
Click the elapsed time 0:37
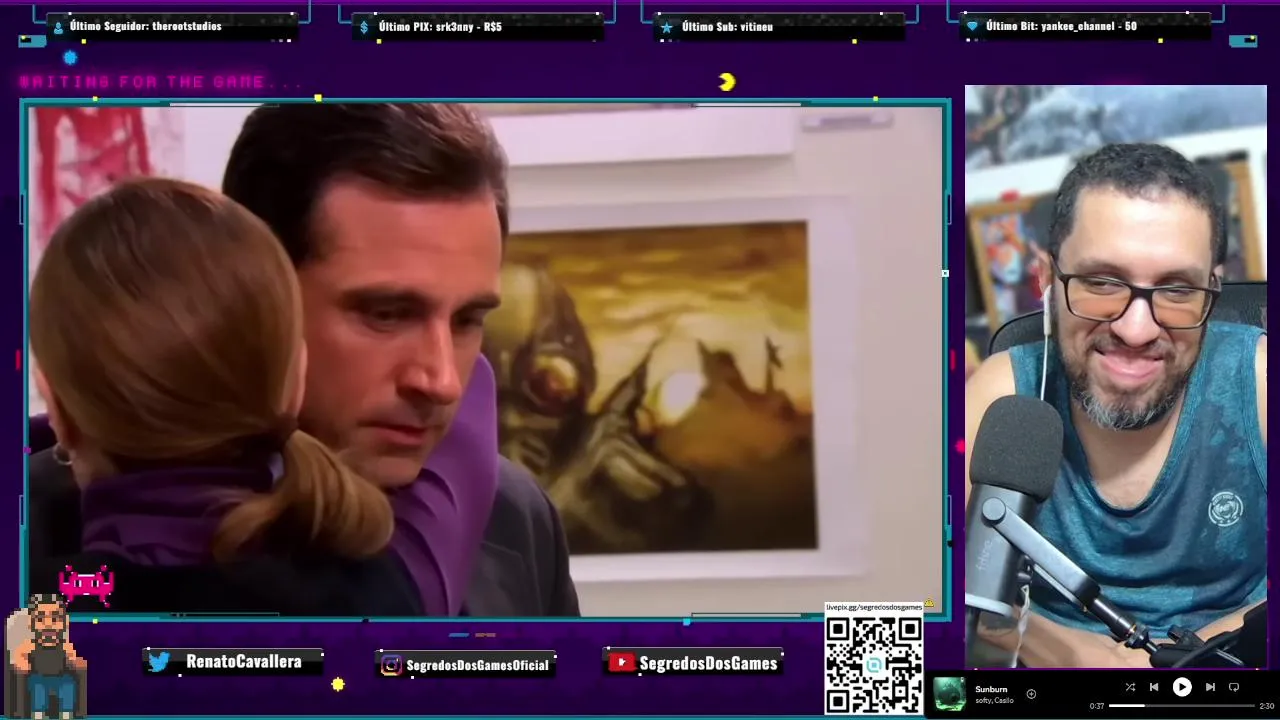click(x=1097, y=706)
